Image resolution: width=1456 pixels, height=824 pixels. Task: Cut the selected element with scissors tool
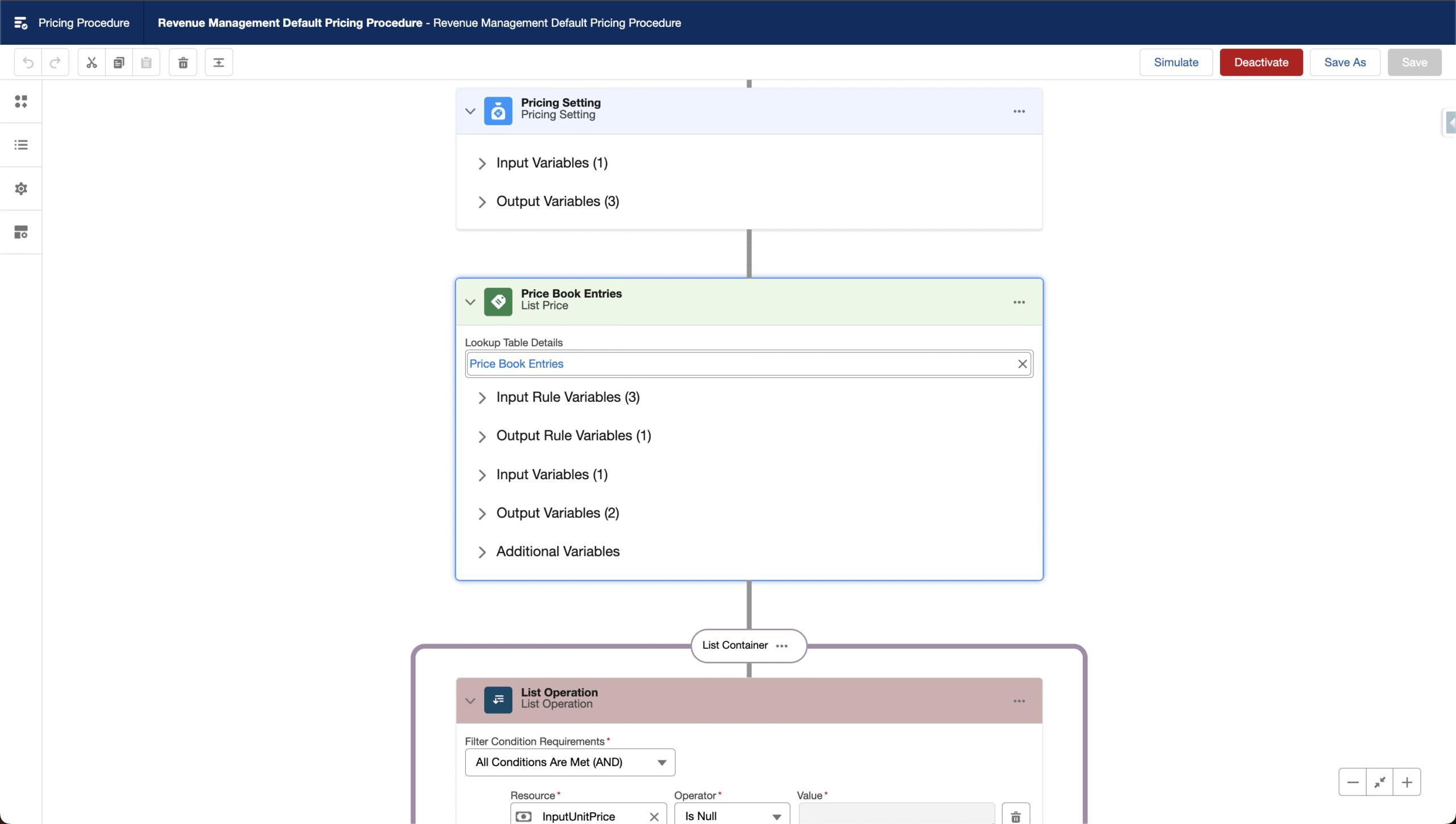tap(91, 62)
